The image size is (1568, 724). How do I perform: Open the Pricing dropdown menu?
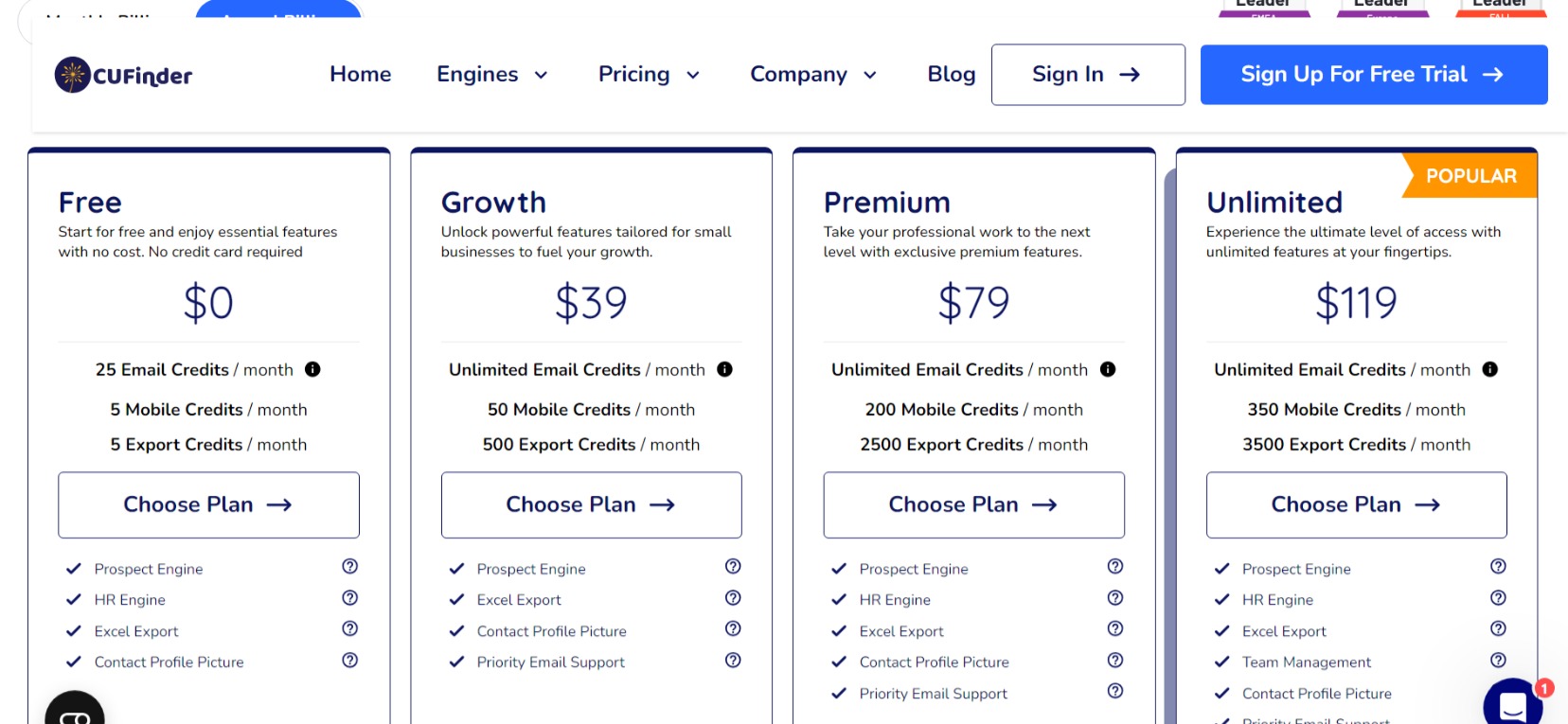click(x=649, y=74)
